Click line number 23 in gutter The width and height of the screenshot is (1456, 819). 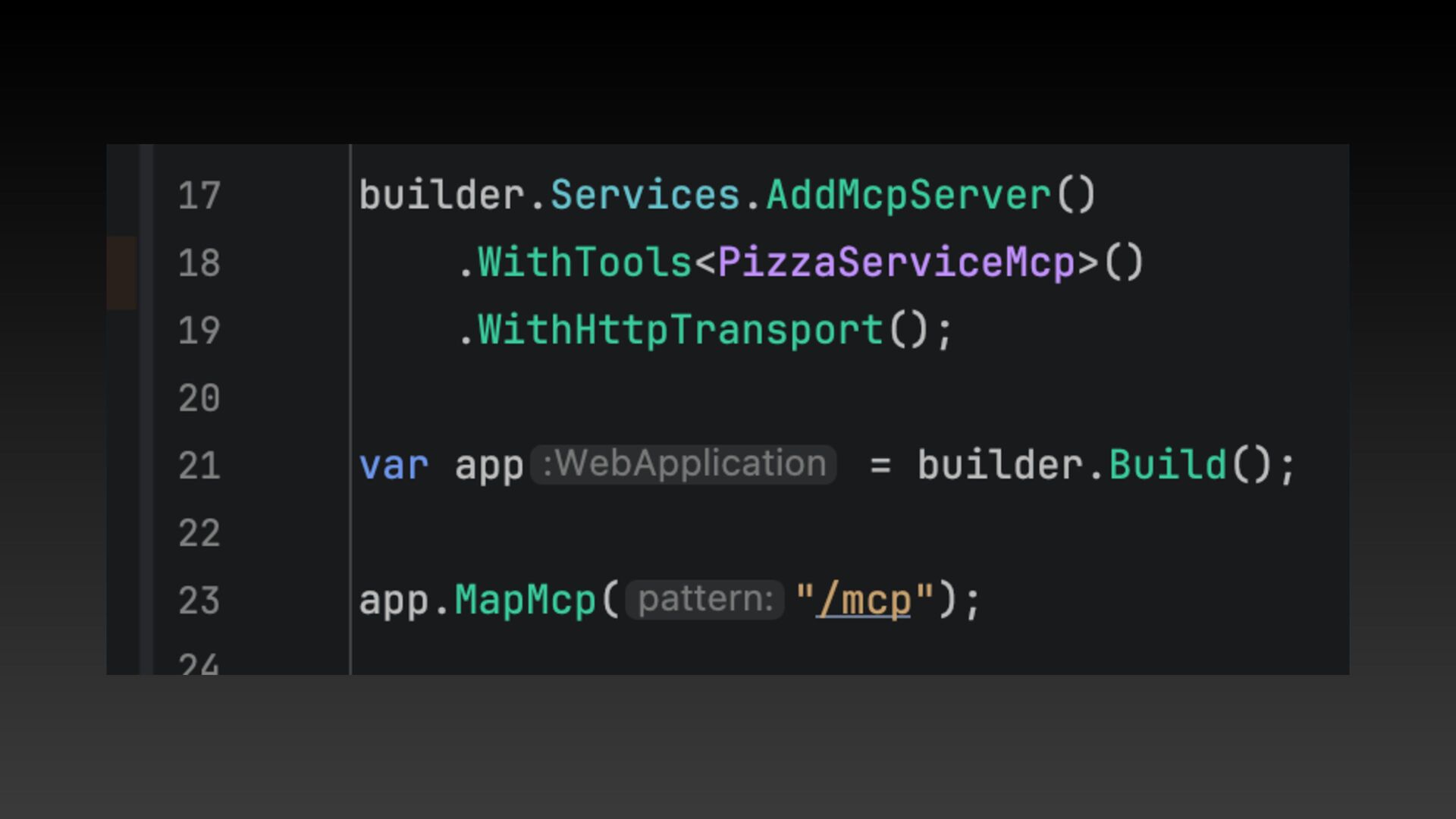199,601
